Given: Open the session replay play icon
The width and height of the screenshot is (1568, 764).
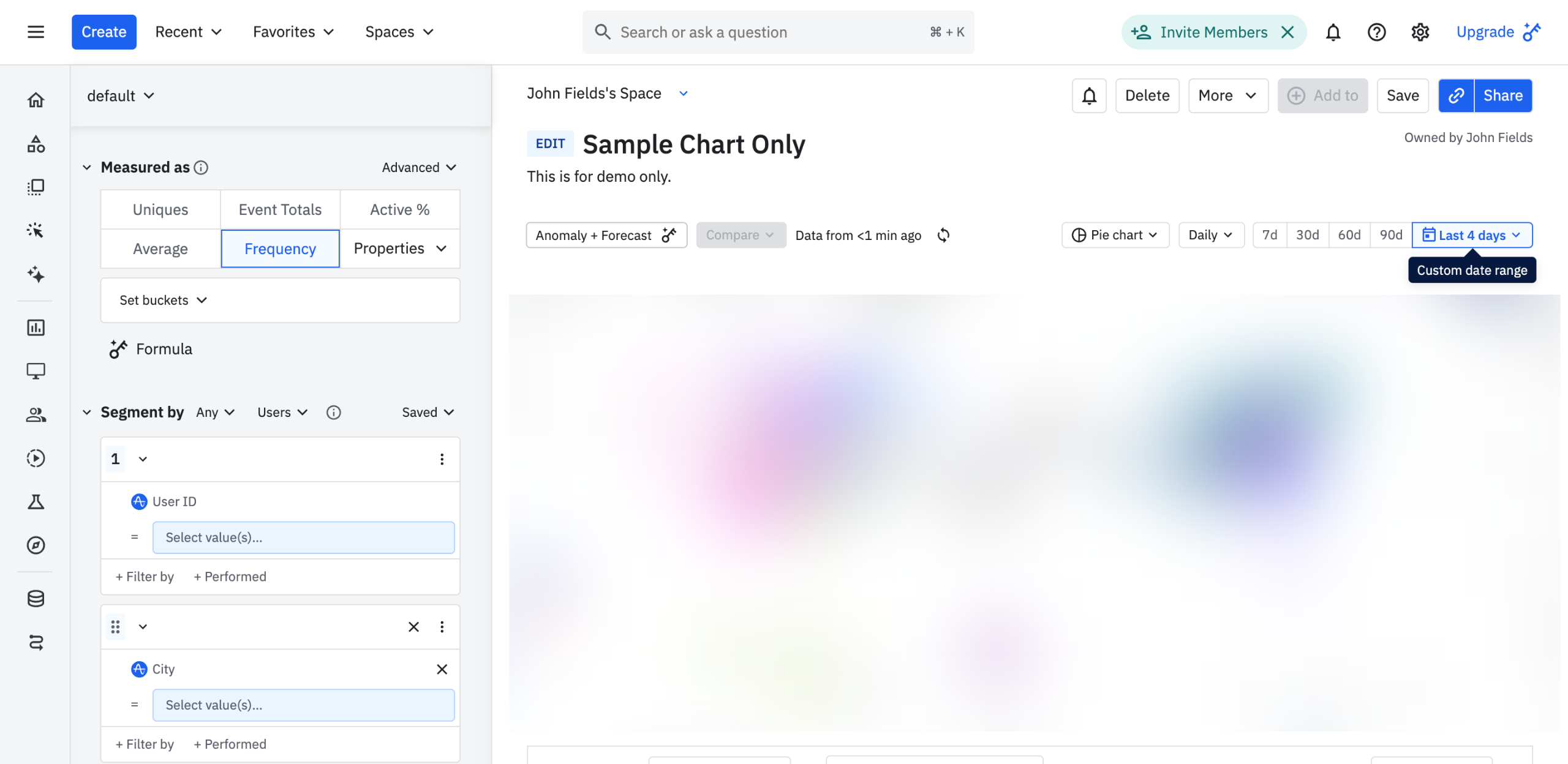Looking at the screenshot, I should tap(36, 458).
